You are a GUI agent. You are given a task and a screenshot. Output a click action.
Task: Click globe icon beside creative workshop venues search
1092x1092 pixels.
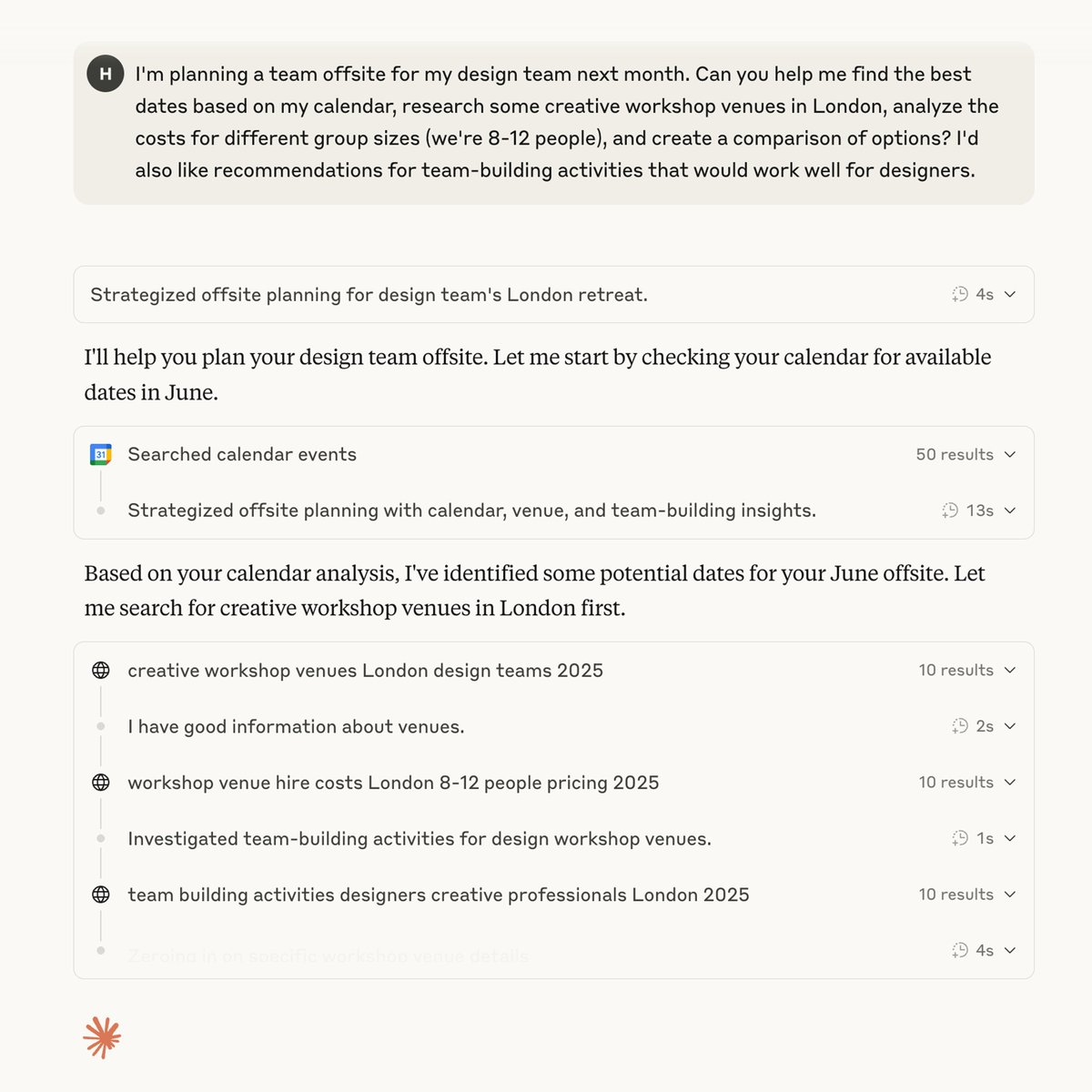[x=101, y=671]
